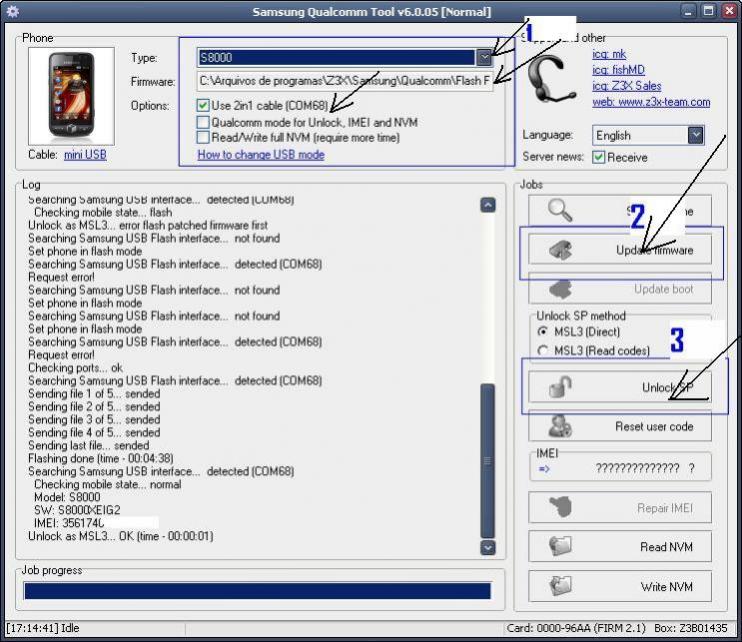Click log line 'Unlock as MSL3... error flash patched firmware first'
The height and width of the screenshot is (642, 742).
coord(148,225)
